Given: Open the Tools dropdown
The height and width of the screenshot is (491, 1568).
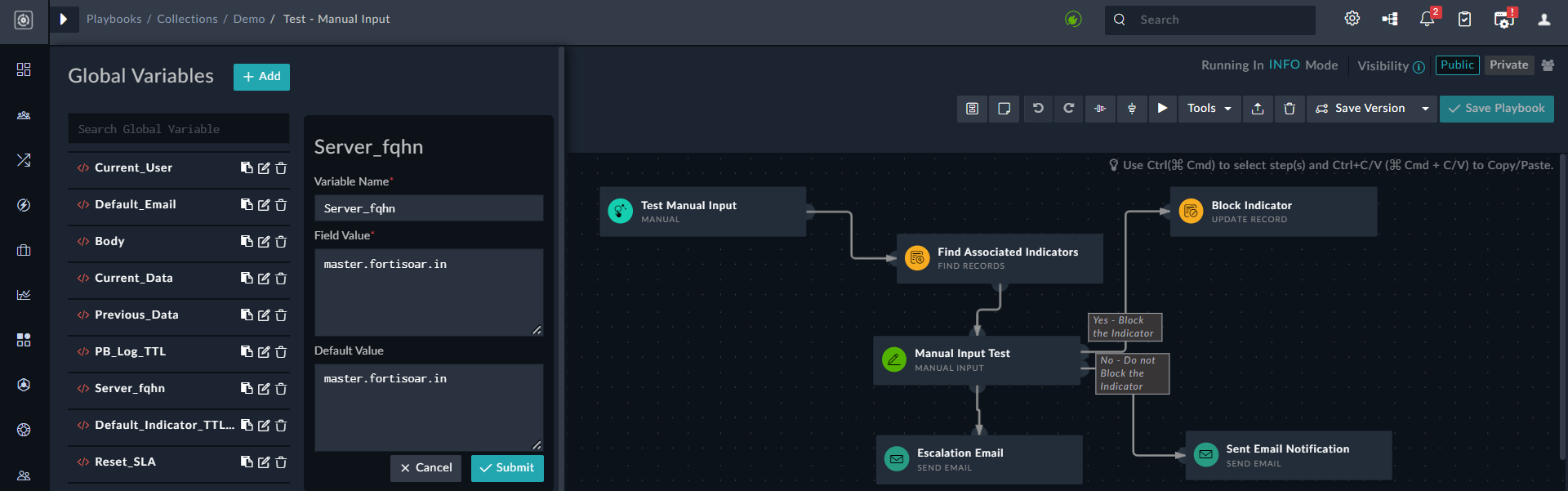Looking at the screenshot, I should 1209,108.
